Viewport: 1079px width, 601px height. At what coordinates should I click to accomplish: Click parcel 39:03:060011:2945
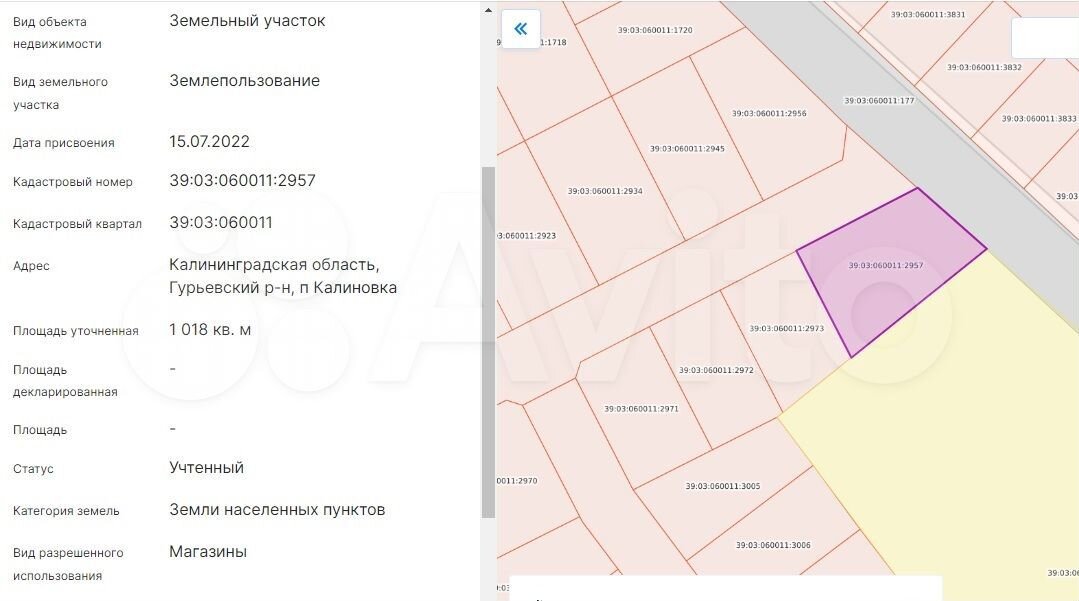pyautogui.click(x=687, y=148)
